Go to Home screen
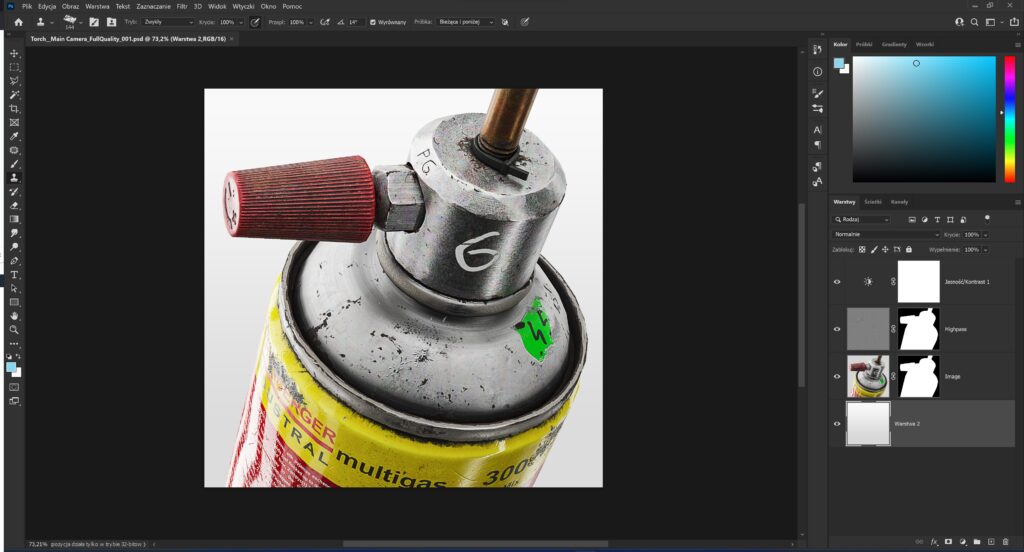The width and height of the screenshot is (1024, 552). tap(18, 22)
